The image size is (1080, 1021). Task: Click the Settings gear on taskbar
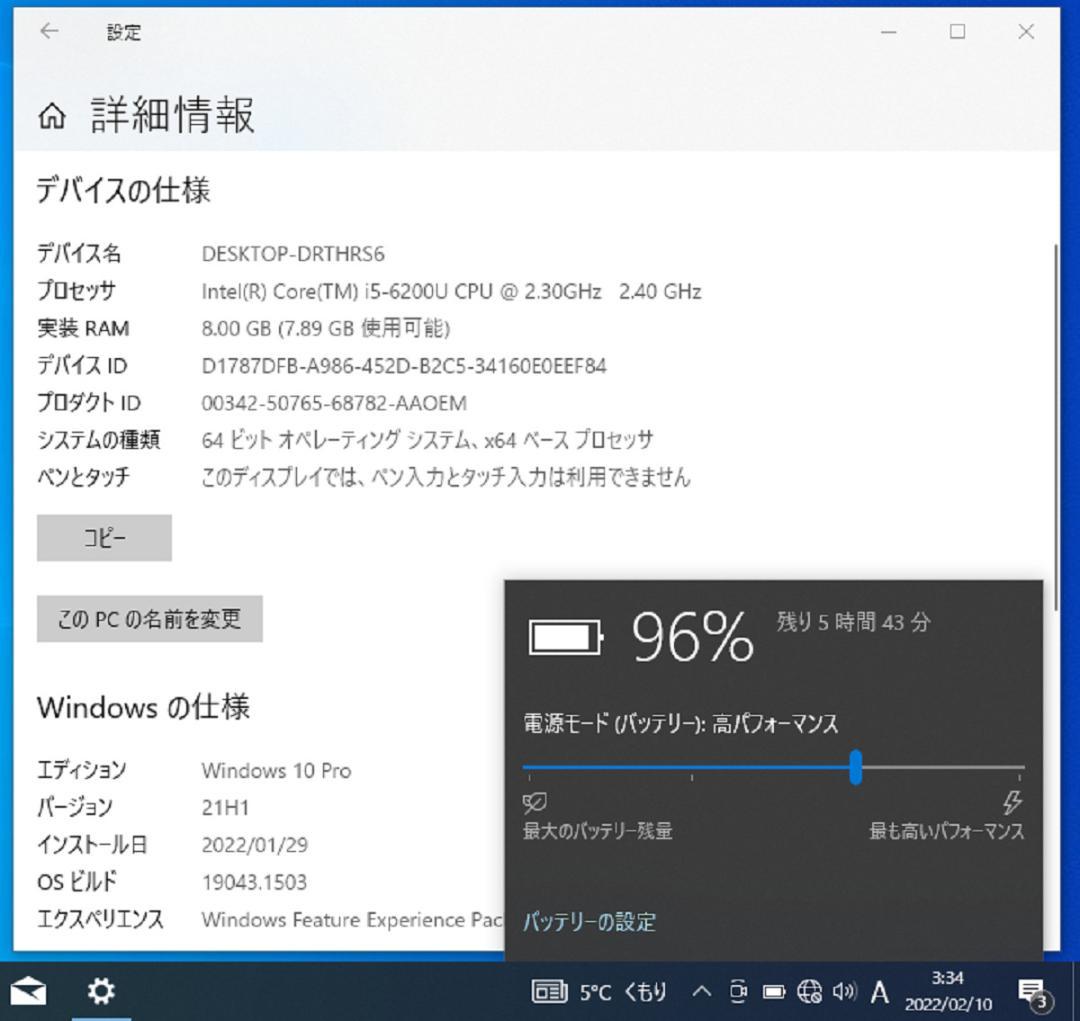101,991
